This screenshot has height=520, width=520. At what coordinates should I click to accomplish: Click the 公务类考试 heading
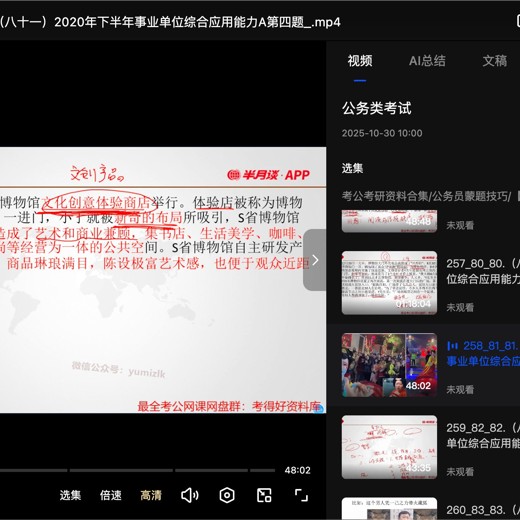[x=377, y=108]
